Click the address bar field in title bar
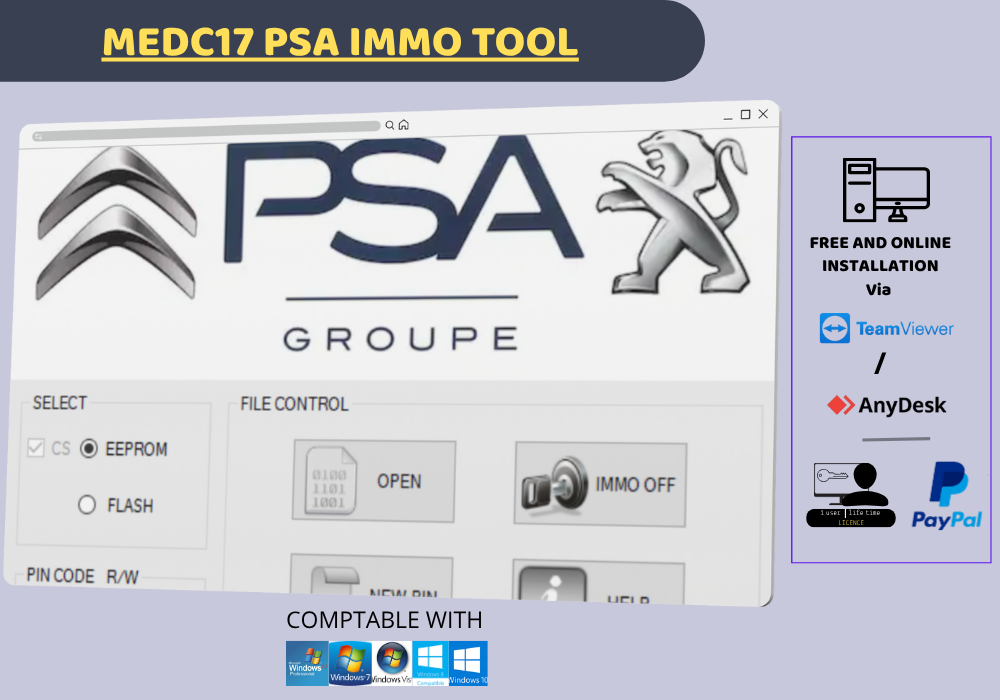This screenshot has height=700, width=1000. click(x=207, y=130)
